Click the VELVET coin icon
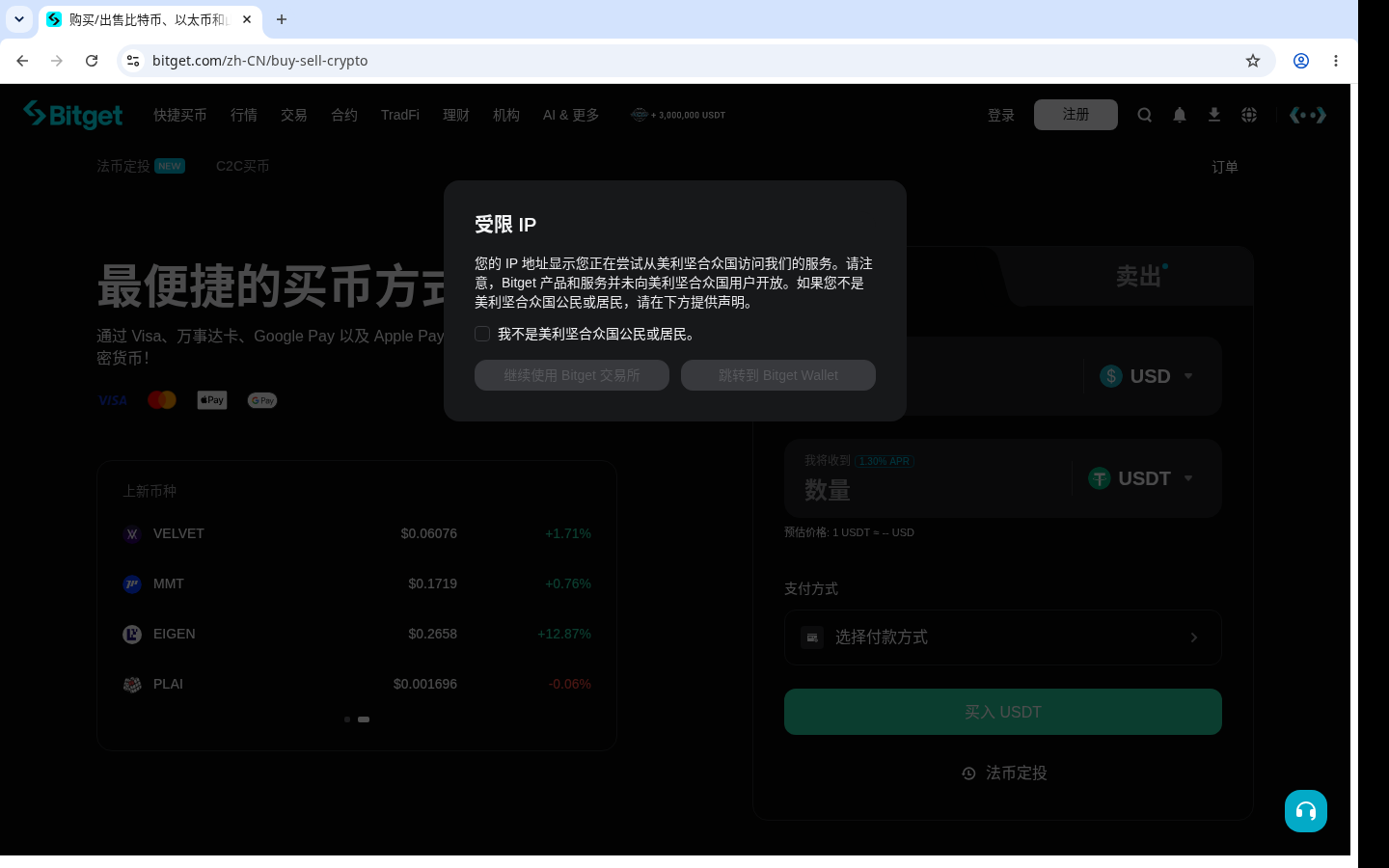This screenshot has height=868, width=1389. (x=132, y=534)
